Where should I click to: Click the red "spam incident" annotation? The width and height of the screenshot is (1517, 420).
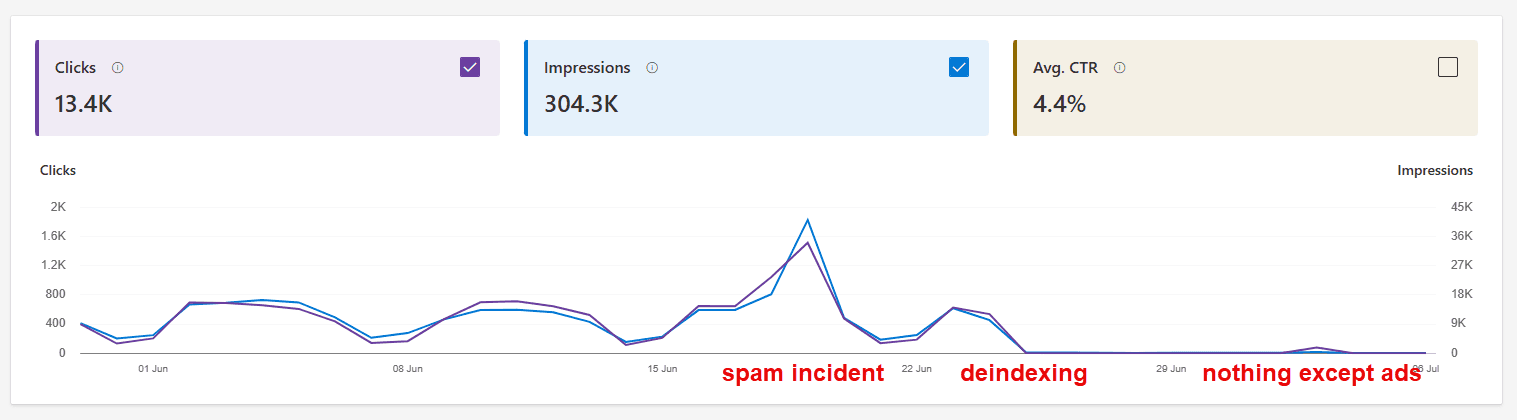point(803,374)
